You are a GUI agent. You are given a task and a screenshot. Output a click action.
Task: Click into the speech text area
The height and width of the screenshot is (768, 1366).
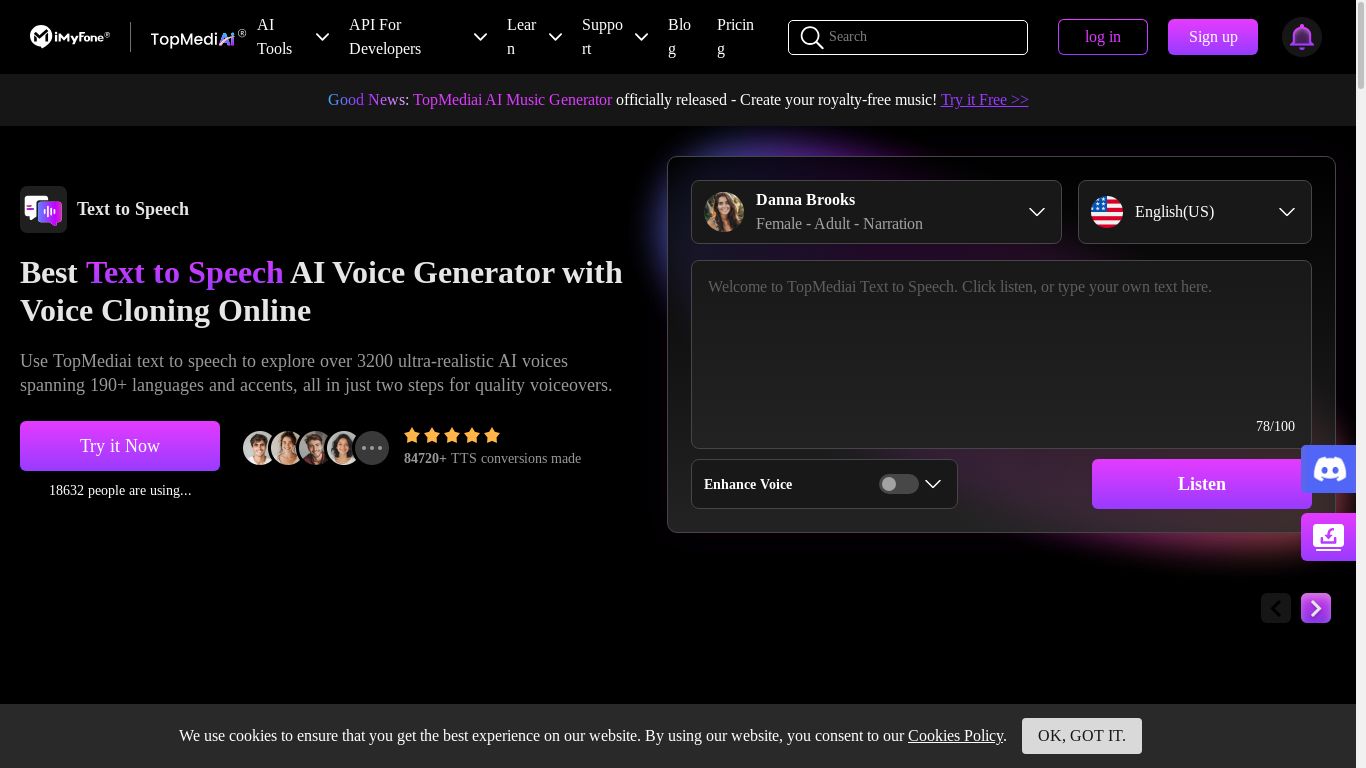[x=1001, y=354]
